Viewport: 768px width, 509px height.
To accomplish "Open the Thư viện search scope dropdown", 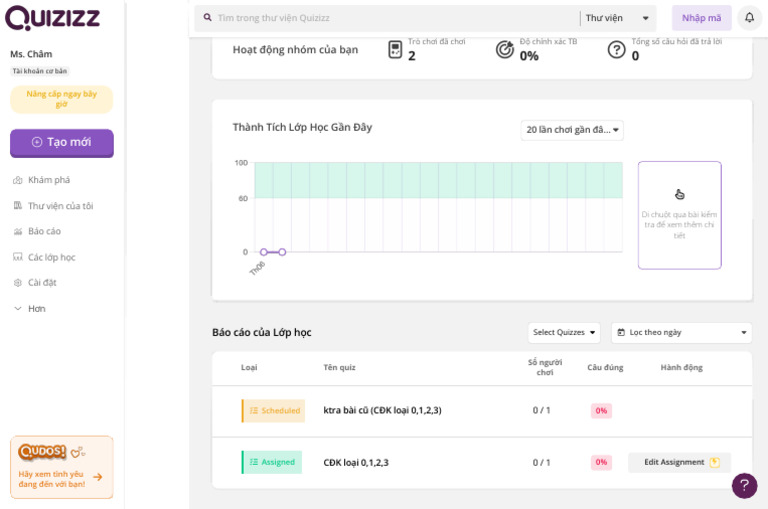I will (x=618, y=18).
